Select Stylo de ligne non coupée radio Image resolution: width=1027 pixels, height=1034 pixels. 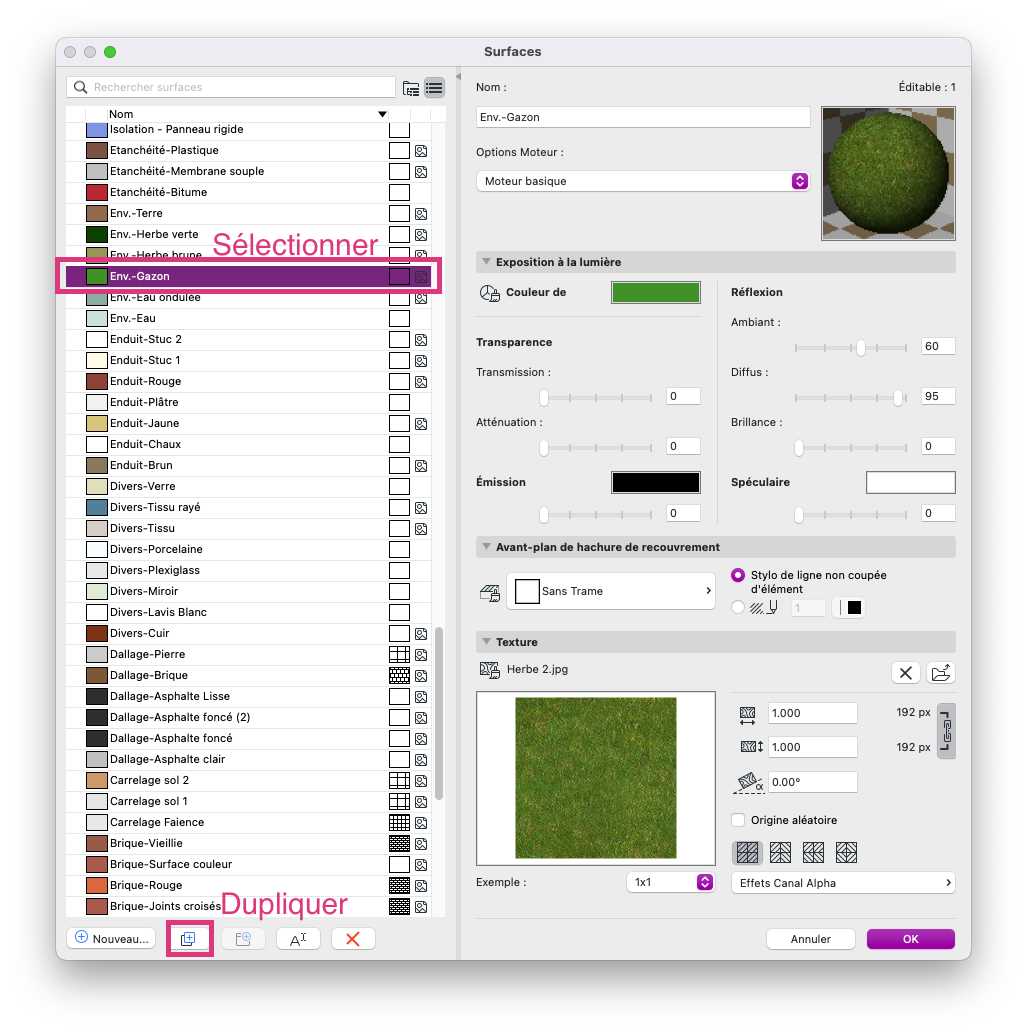pyautogui.click(x=738, y=575)
